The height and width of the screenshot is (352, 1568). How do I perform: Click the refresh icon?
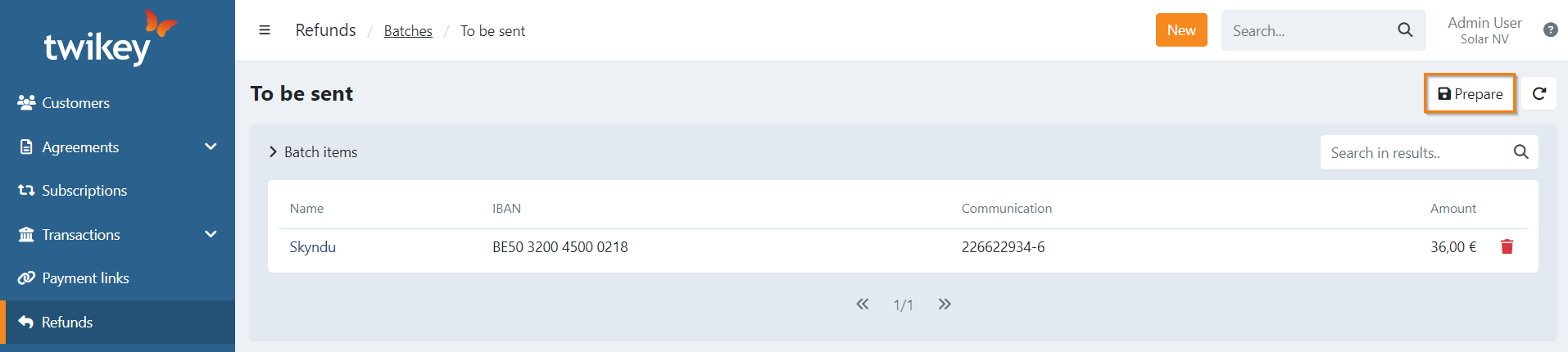point(1539,94)
